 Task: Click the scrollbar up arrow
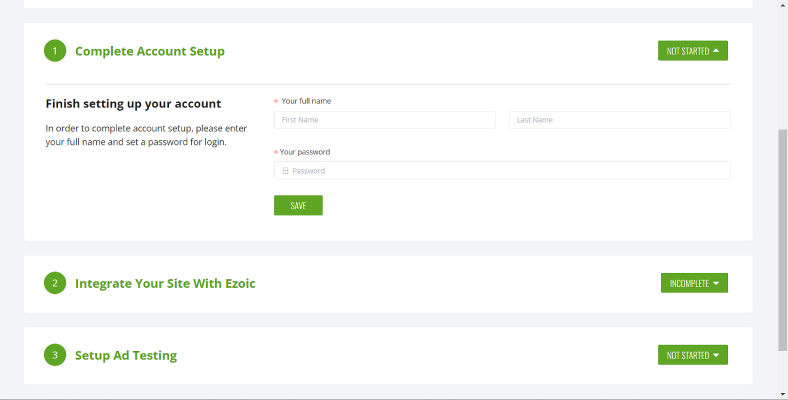click(783, 4)
